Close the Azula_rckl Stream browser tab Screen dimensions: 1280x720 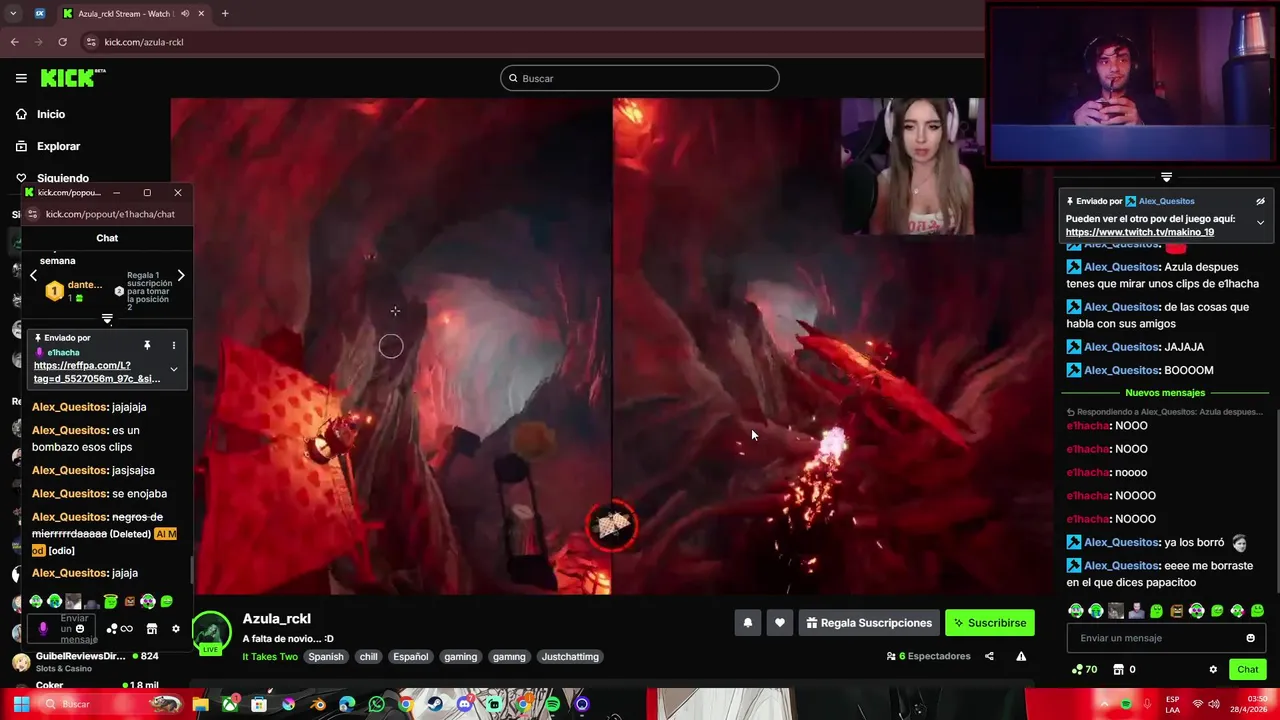coord(201,13)
